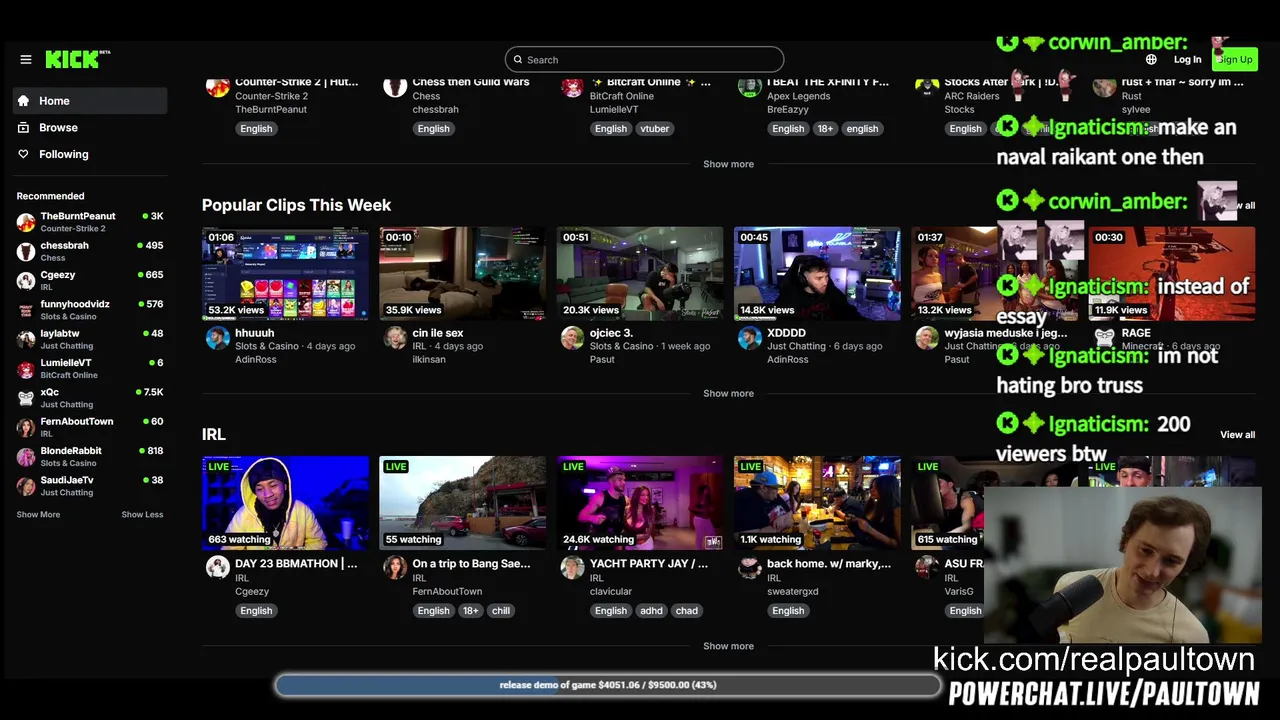Open BlondeRabbit recommended channel

pos(90,456)
